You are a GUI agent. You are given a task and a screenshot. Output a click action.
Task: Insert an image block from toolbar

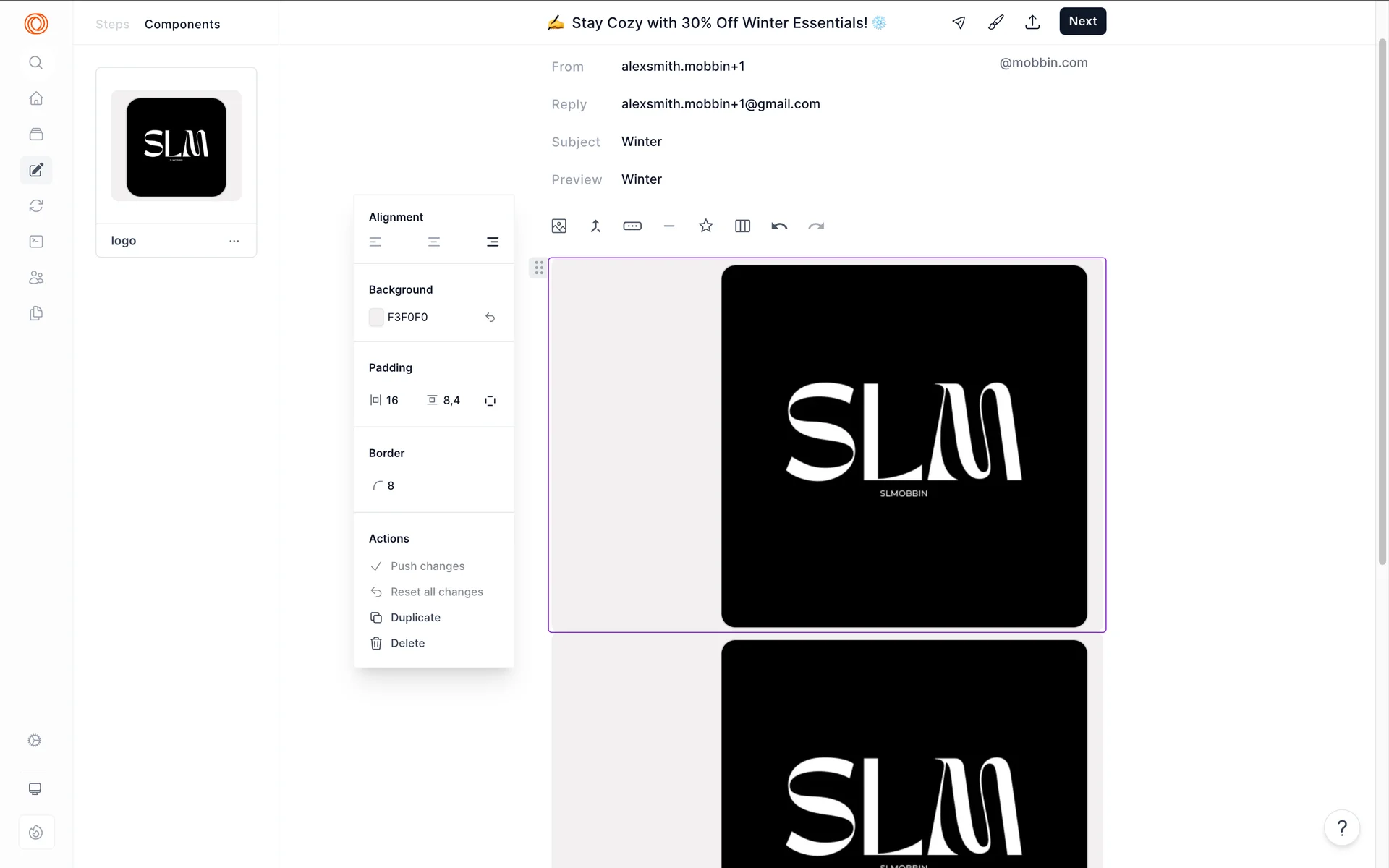pyautogui.click(x=558, y=226)
